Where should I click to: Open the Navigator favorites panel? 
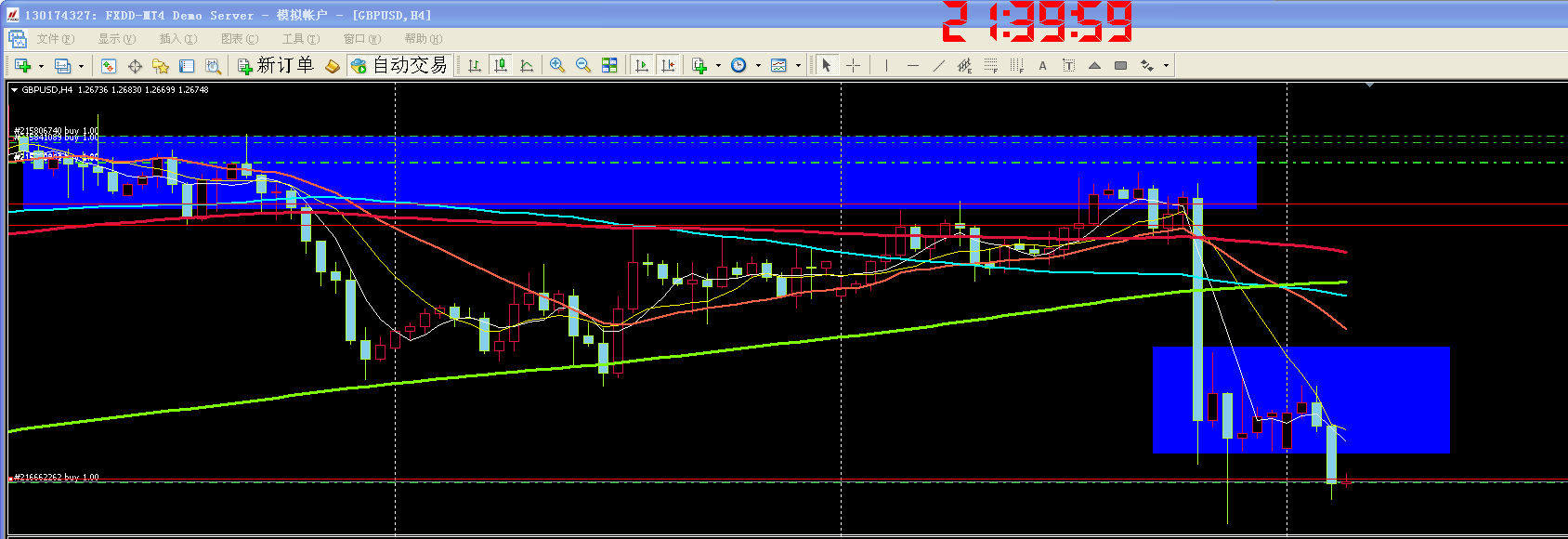(x=161, y=65)
